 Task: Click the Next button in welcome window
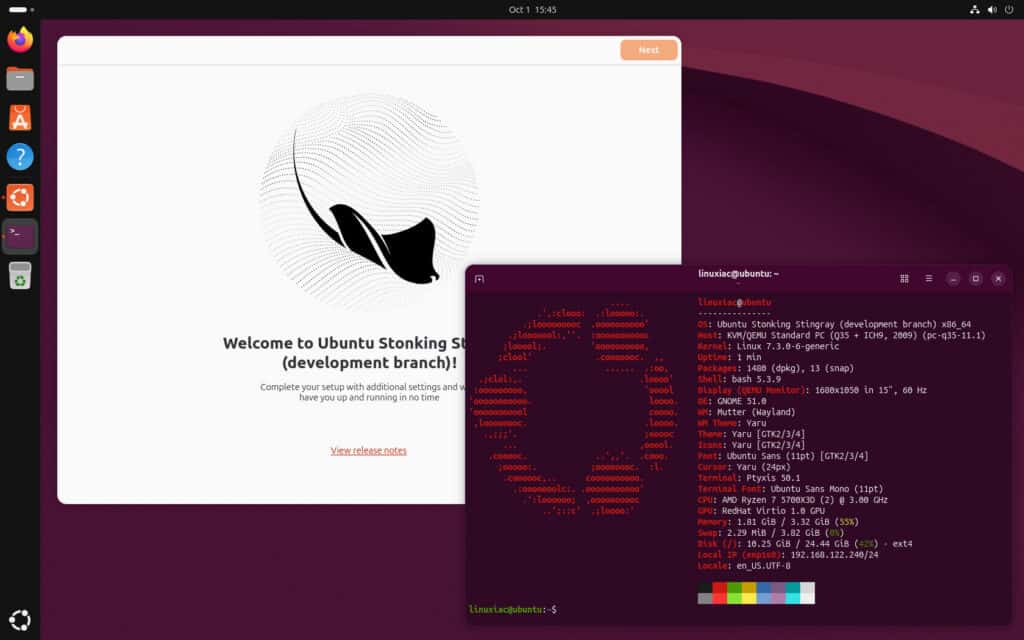click(x=648, y=50)
